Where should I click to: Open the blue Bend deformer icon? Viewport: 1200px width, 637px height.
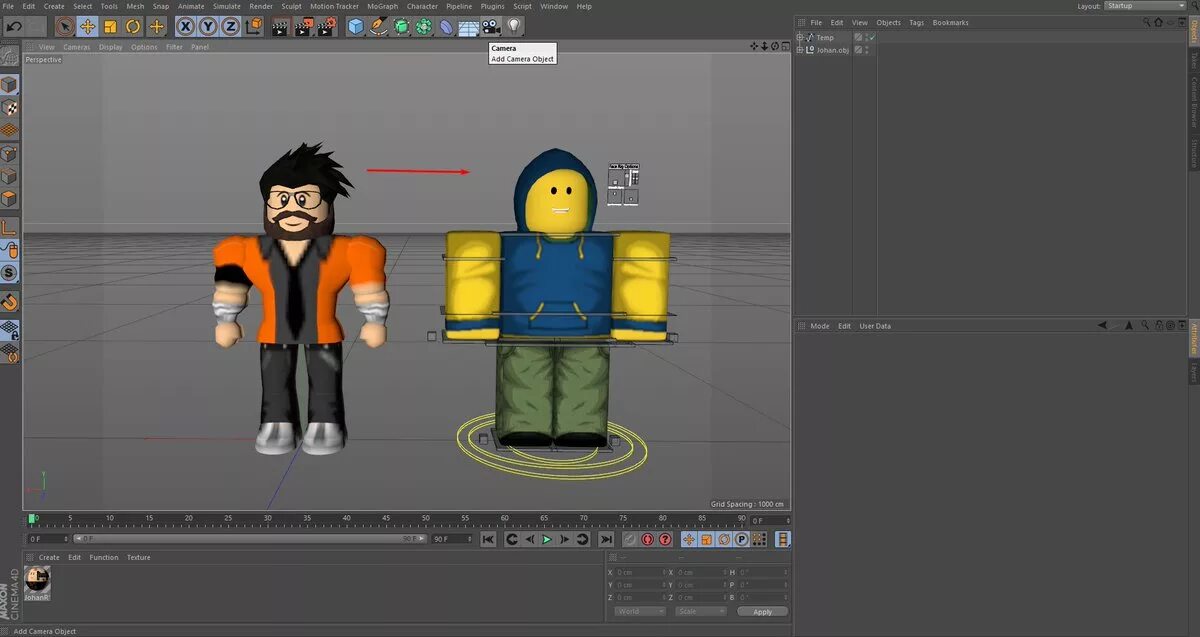(447, 26)
